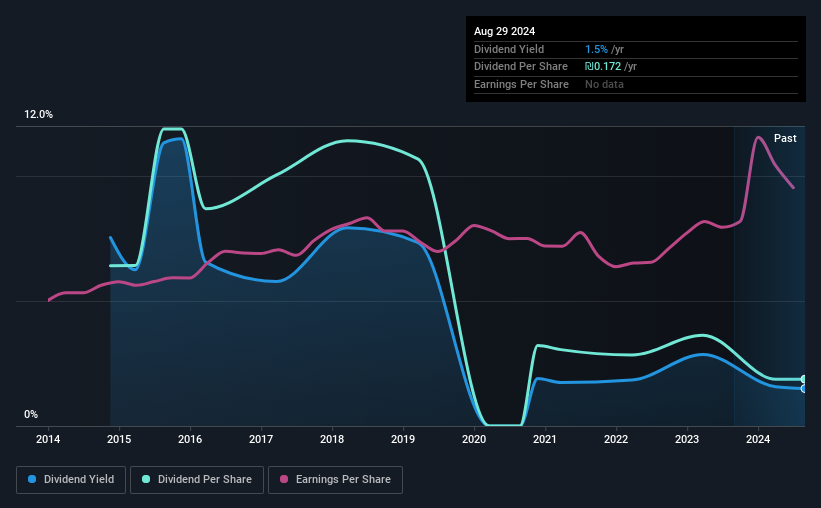Select the 2018 x-axis label
821x508 pixels.
pos(332,439)
